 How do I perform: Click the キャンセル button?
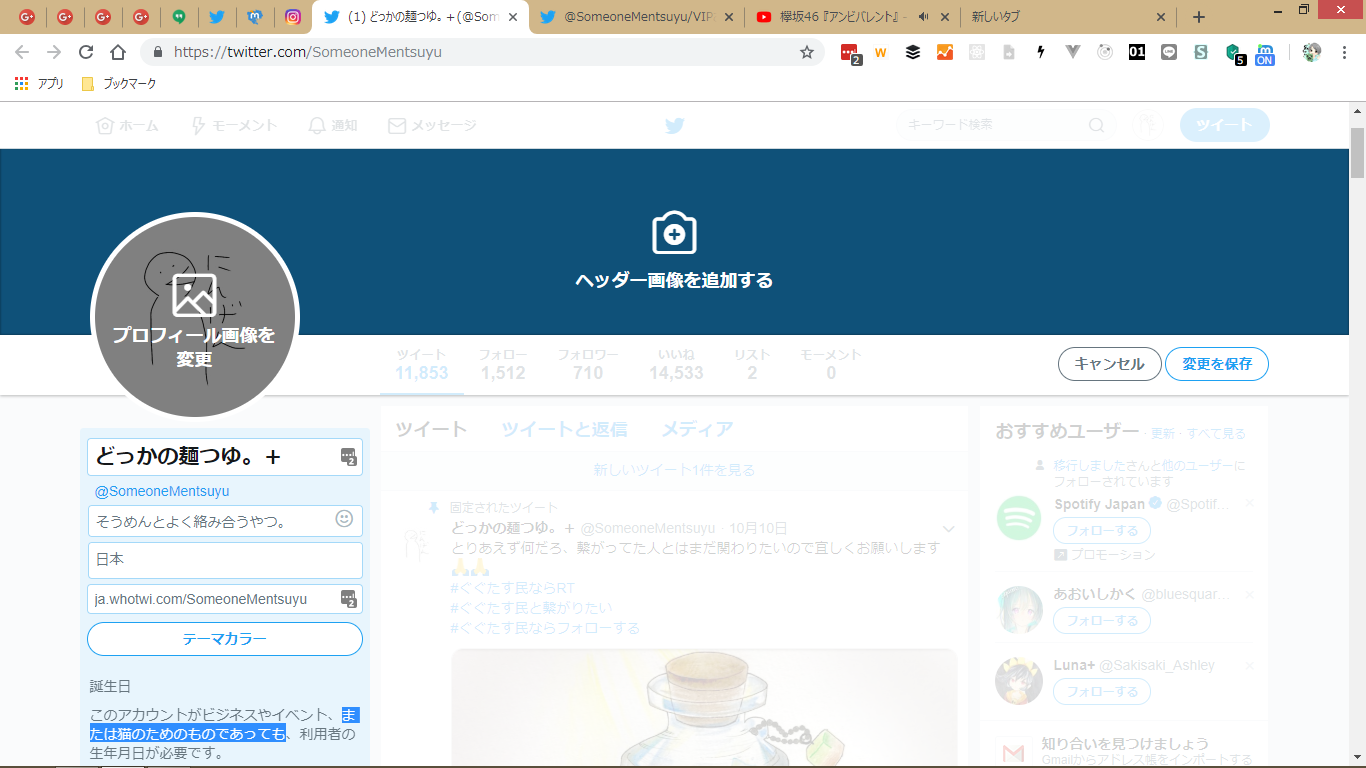pos(1109,364)
